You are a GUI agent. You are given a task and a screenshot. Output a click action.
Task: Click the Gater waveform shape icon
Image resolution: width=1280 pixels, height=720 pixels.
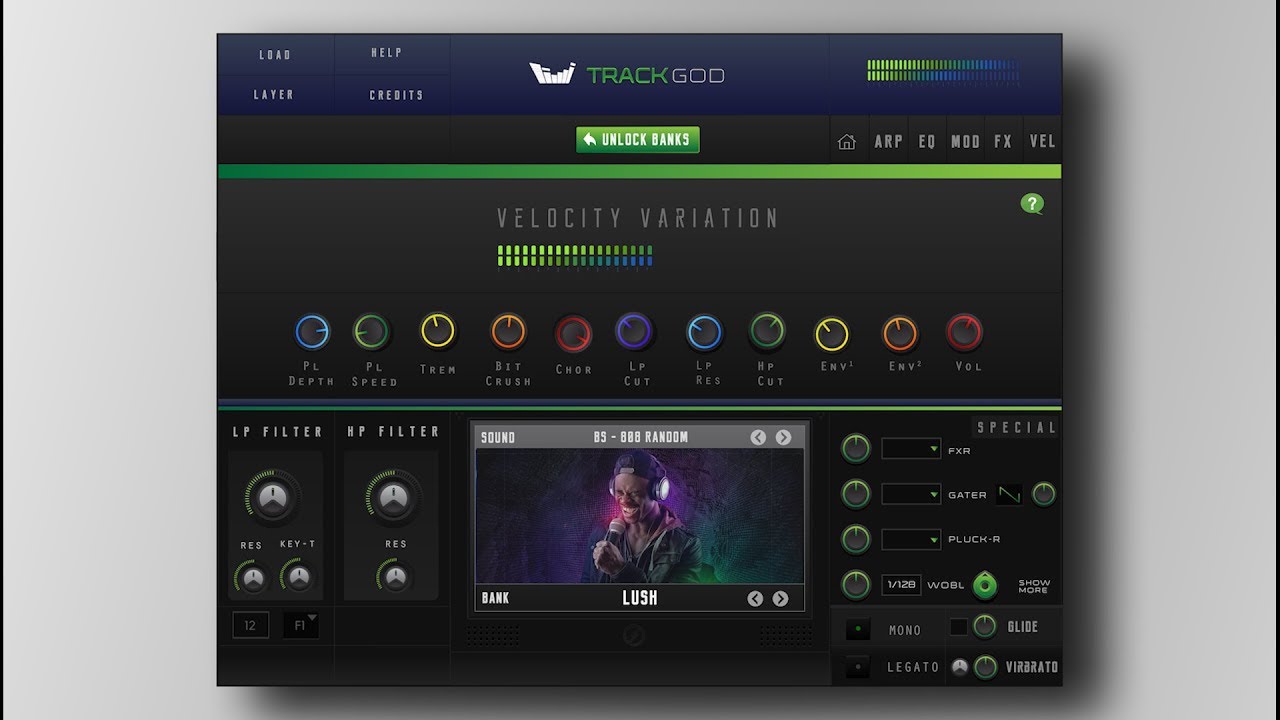[x=1009, y=494]
